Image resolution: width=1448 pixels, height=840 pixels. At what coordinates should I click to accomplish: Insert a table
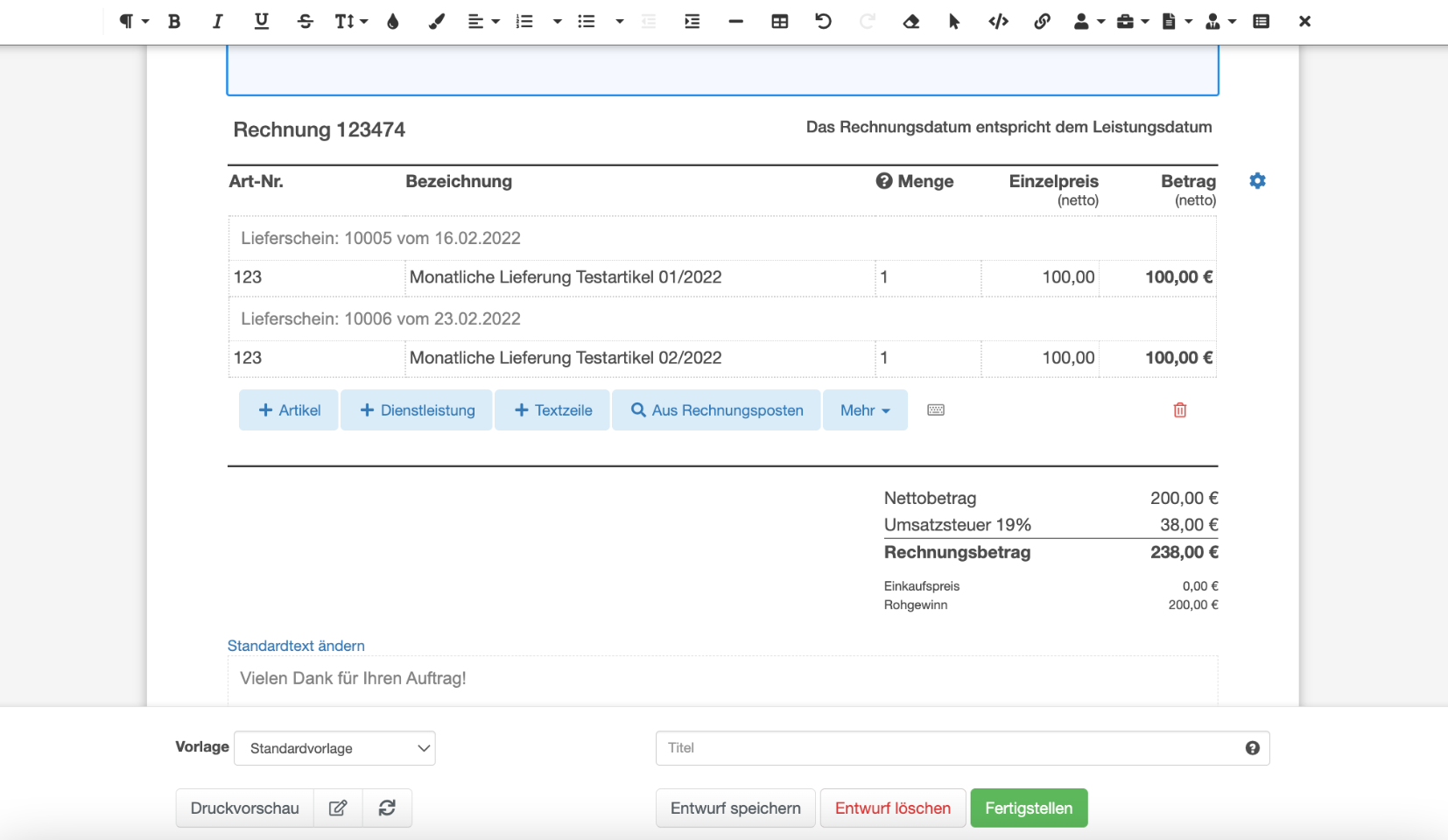779,21
